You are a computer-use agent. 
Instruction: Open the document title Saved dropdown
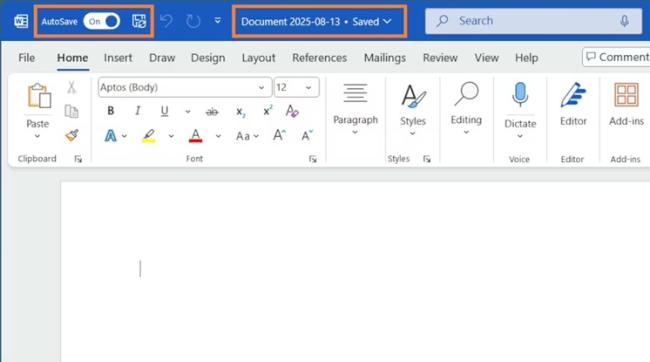pyautogui.click(x=317, y=22)
